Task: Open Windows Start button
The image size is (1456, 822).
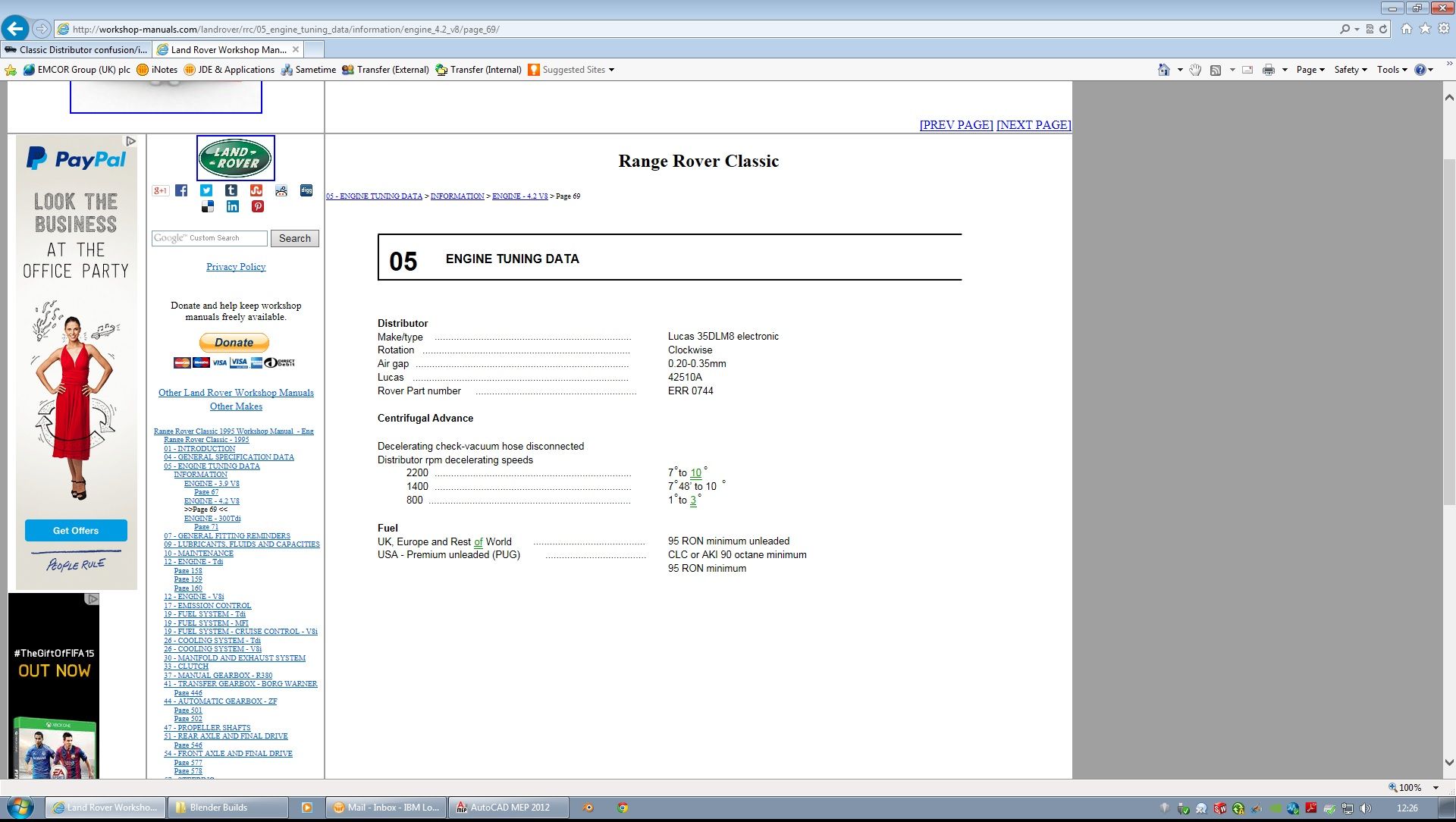Action: [19, 807]
